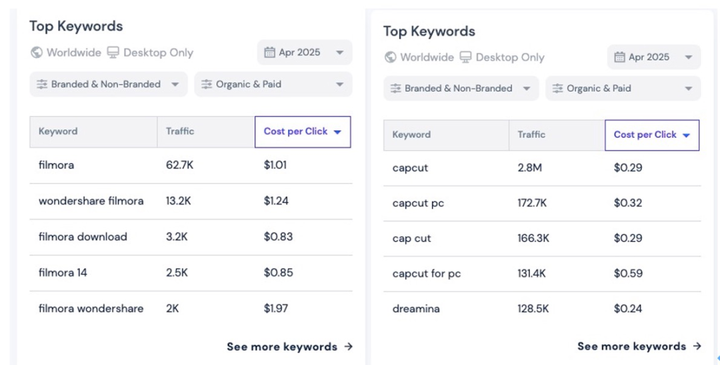The width and height of the screenshot is (720, 365).
Task: Open See more keywords link in left panel
Action: [290, 347]
